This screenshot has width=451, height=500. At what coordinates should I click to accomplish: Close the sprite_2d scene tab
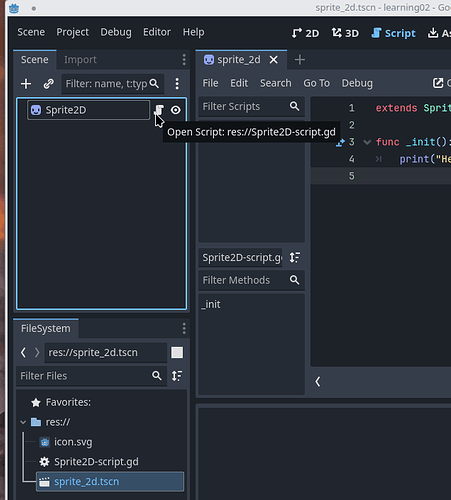[274, 60]
